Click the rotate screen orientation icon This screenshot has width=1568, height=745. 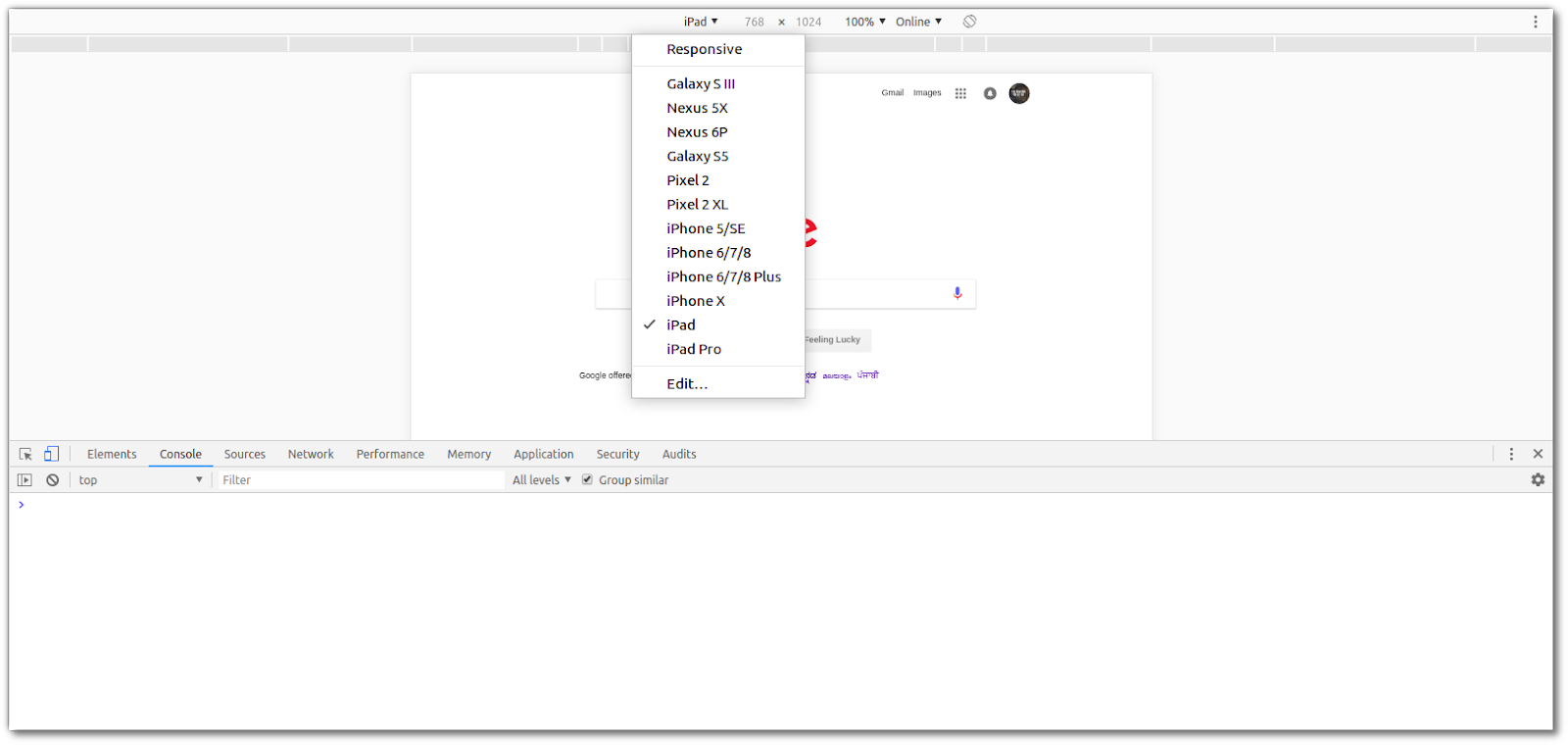coord(969,22)
